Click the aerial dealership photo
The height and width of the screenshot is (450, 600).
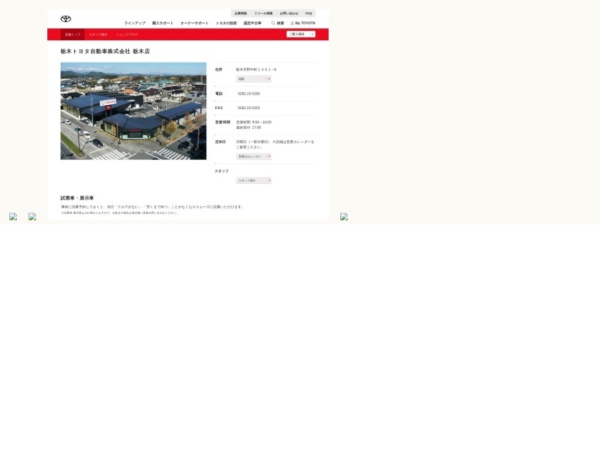133,111
